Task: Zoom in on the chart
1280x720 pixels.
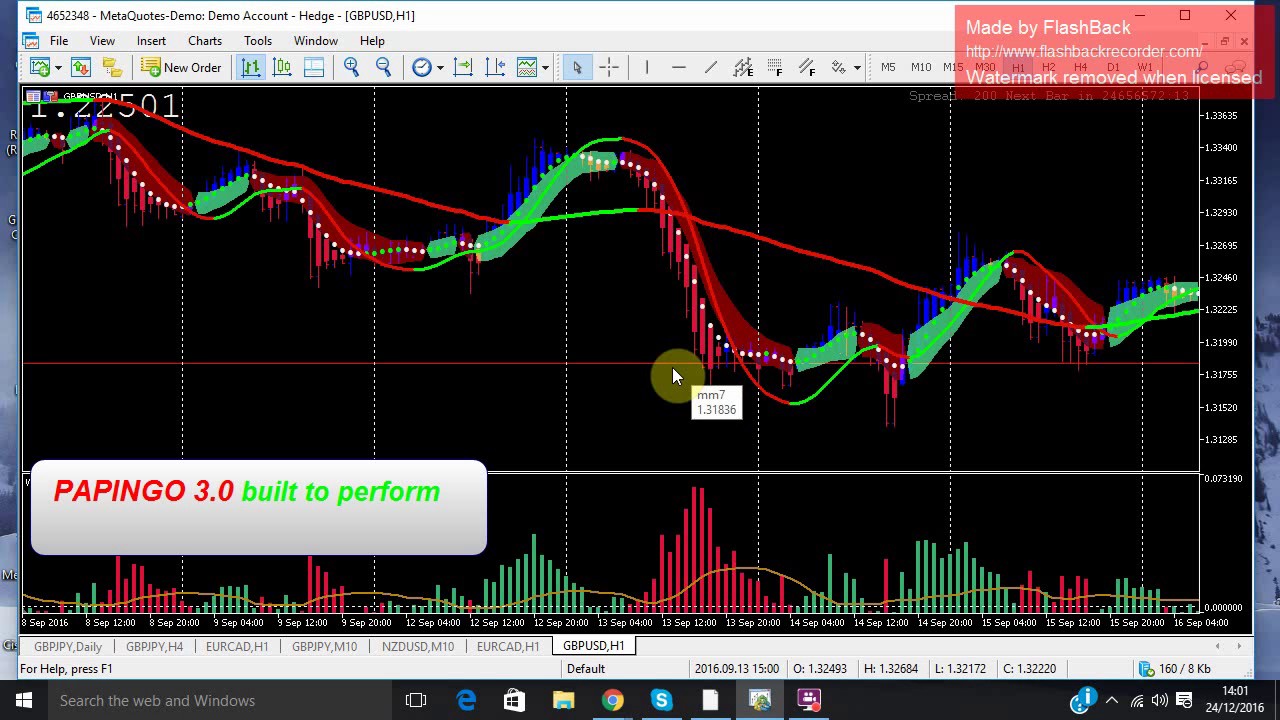Action: click(x=351, y=67)
